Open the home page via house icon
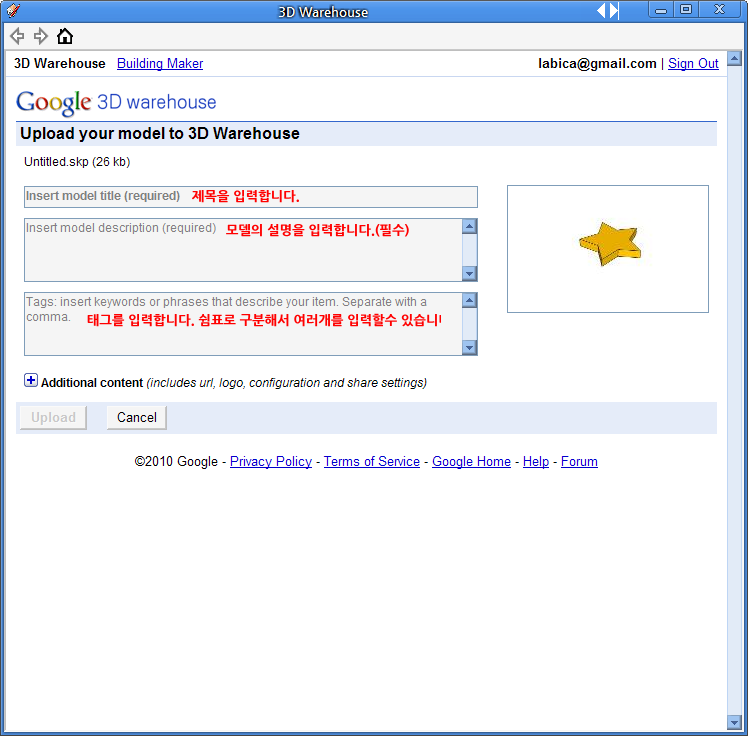 click(65, 36)
